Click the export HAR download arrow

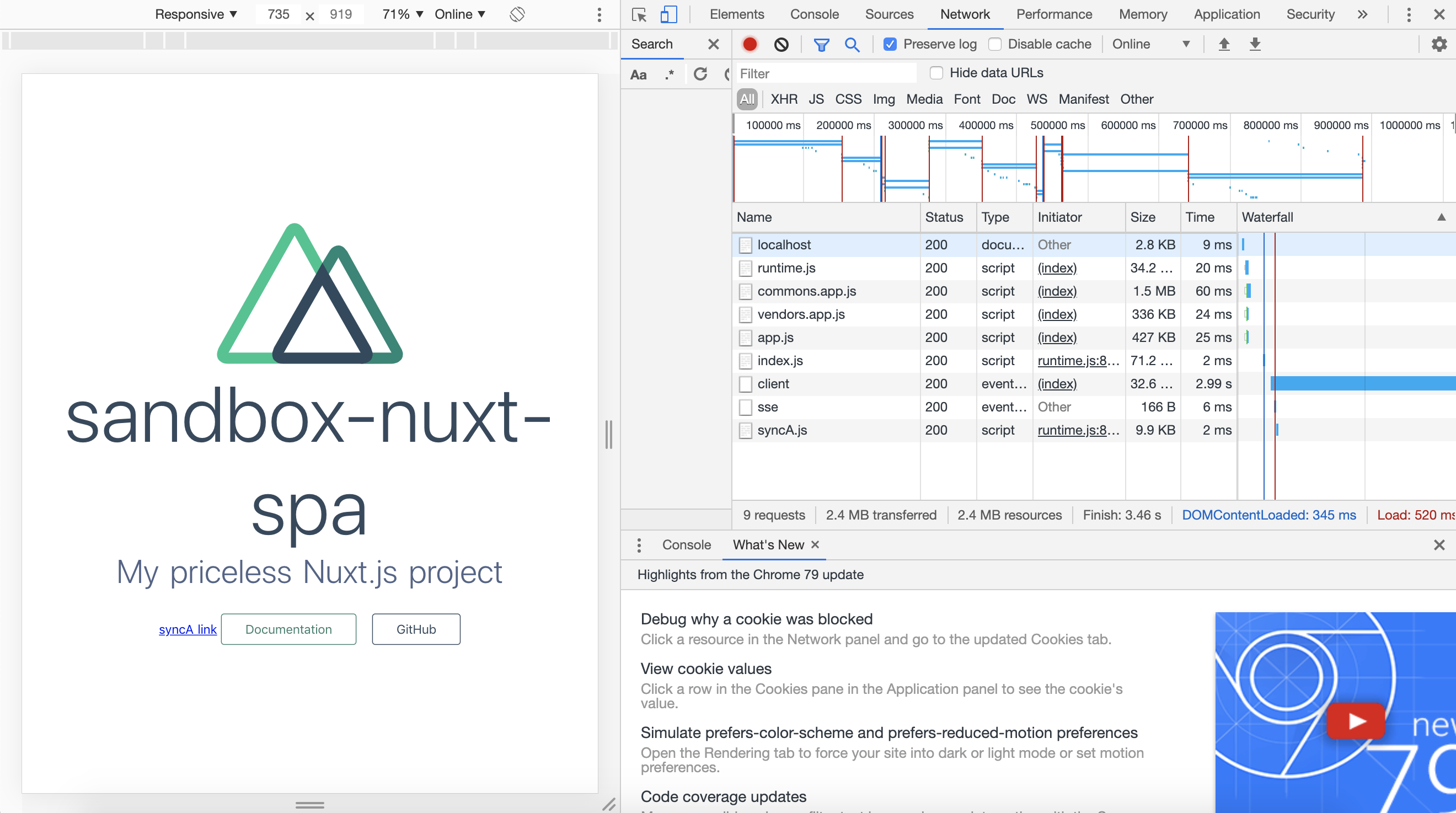pos(1255,44)
